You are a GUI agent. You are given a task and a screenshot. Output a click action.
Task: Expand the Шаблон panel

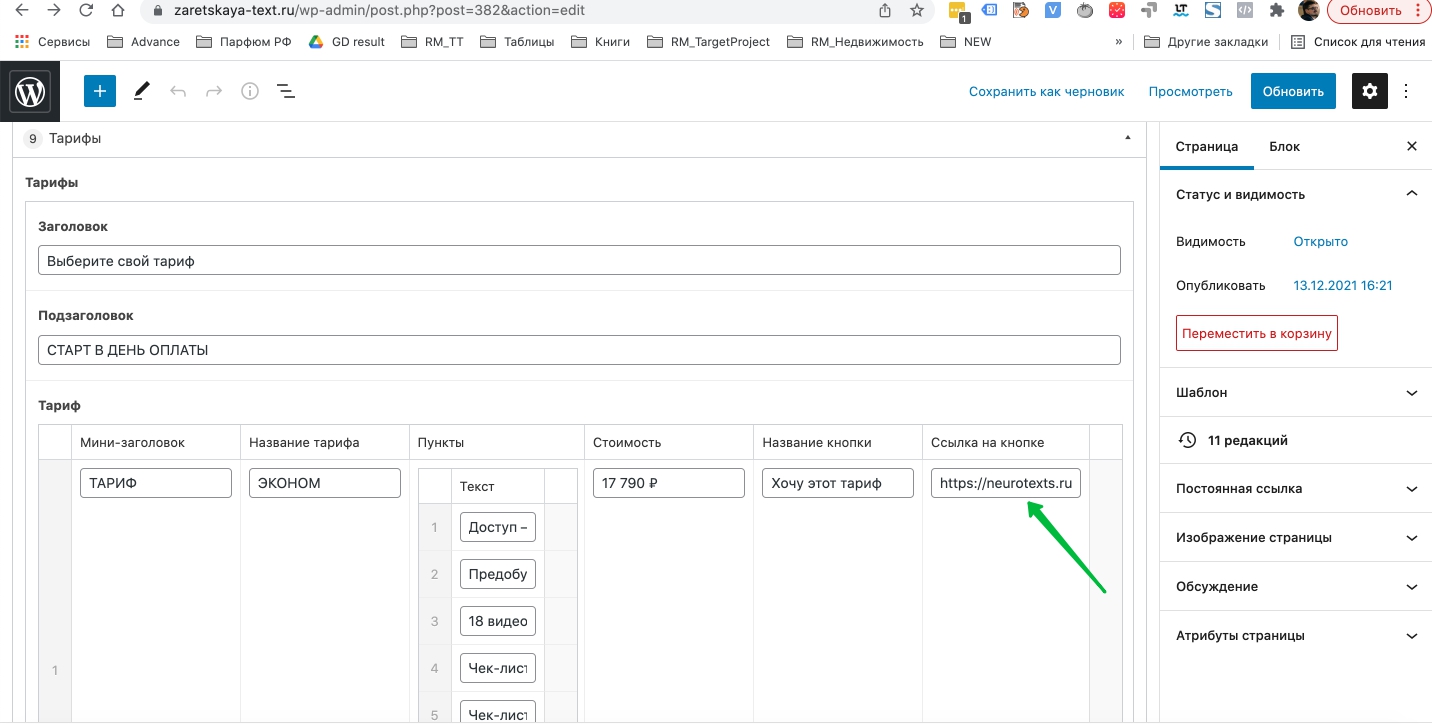click(1411, 393)
